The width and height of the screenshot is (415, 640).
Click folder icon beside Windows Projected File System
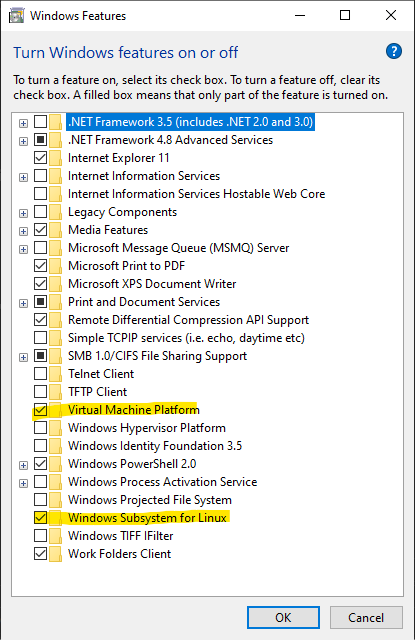(x=55, y=500)
